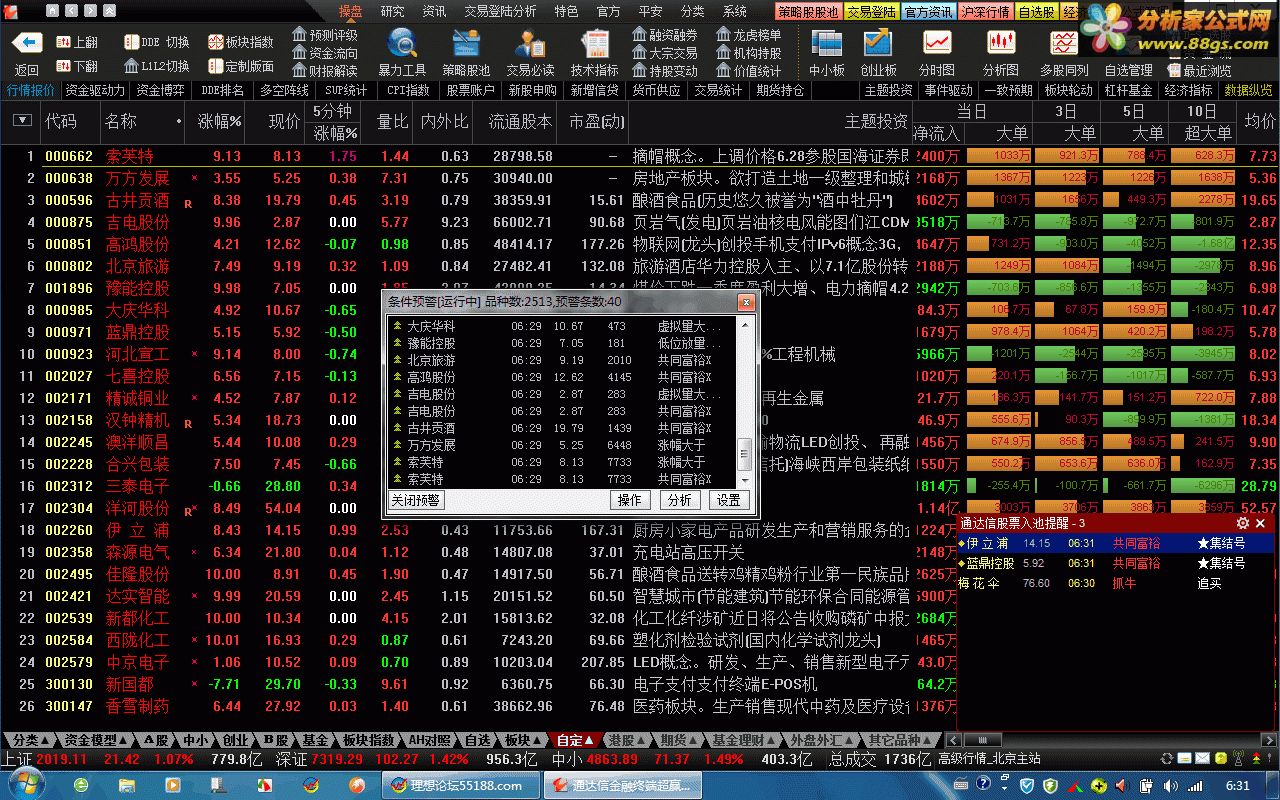Open 财报解读 in the toolbar

[325, 71]
